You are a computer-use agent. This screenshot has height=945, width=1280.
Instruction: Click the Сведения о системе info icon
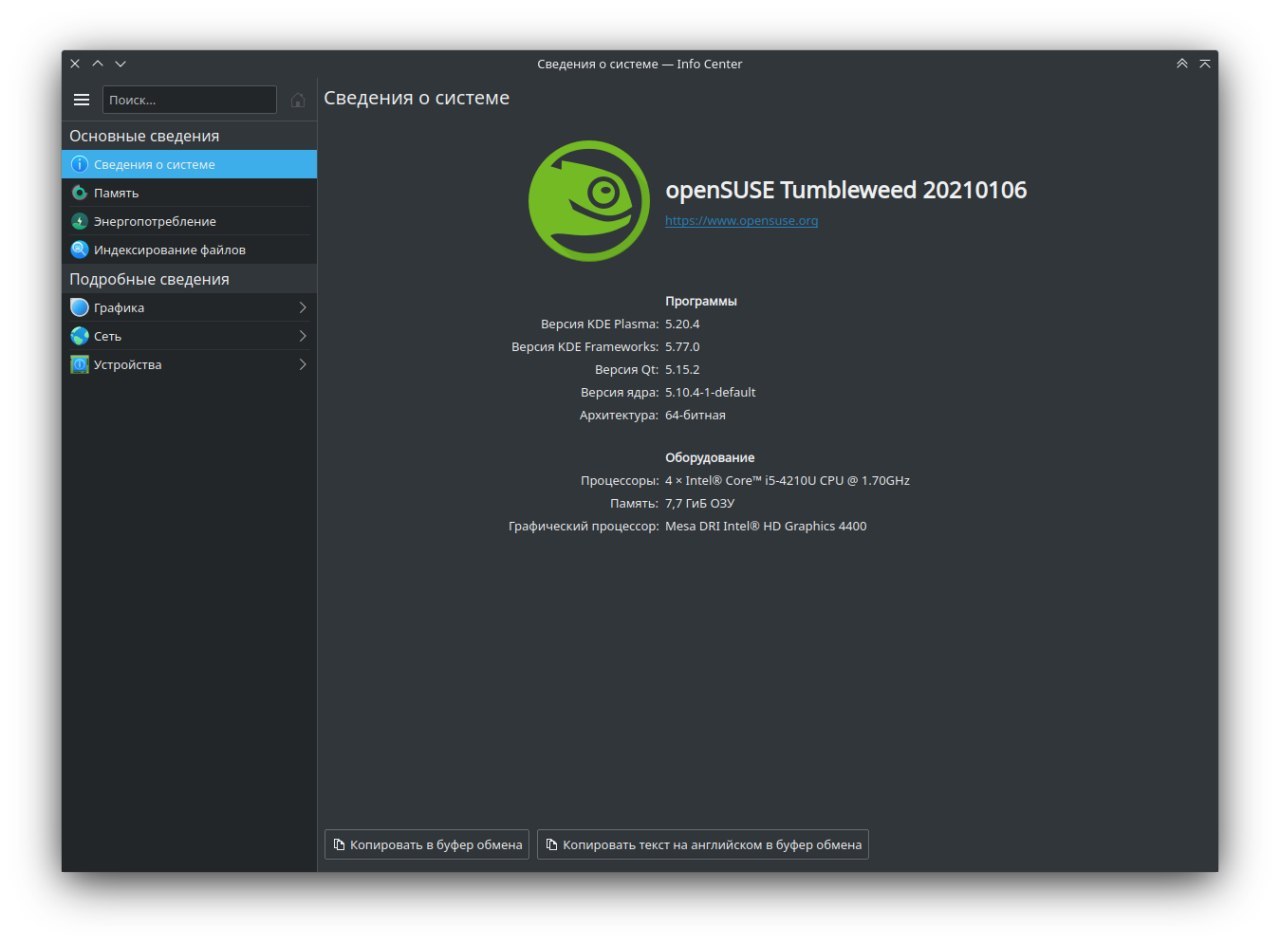[x=79, y=164]
